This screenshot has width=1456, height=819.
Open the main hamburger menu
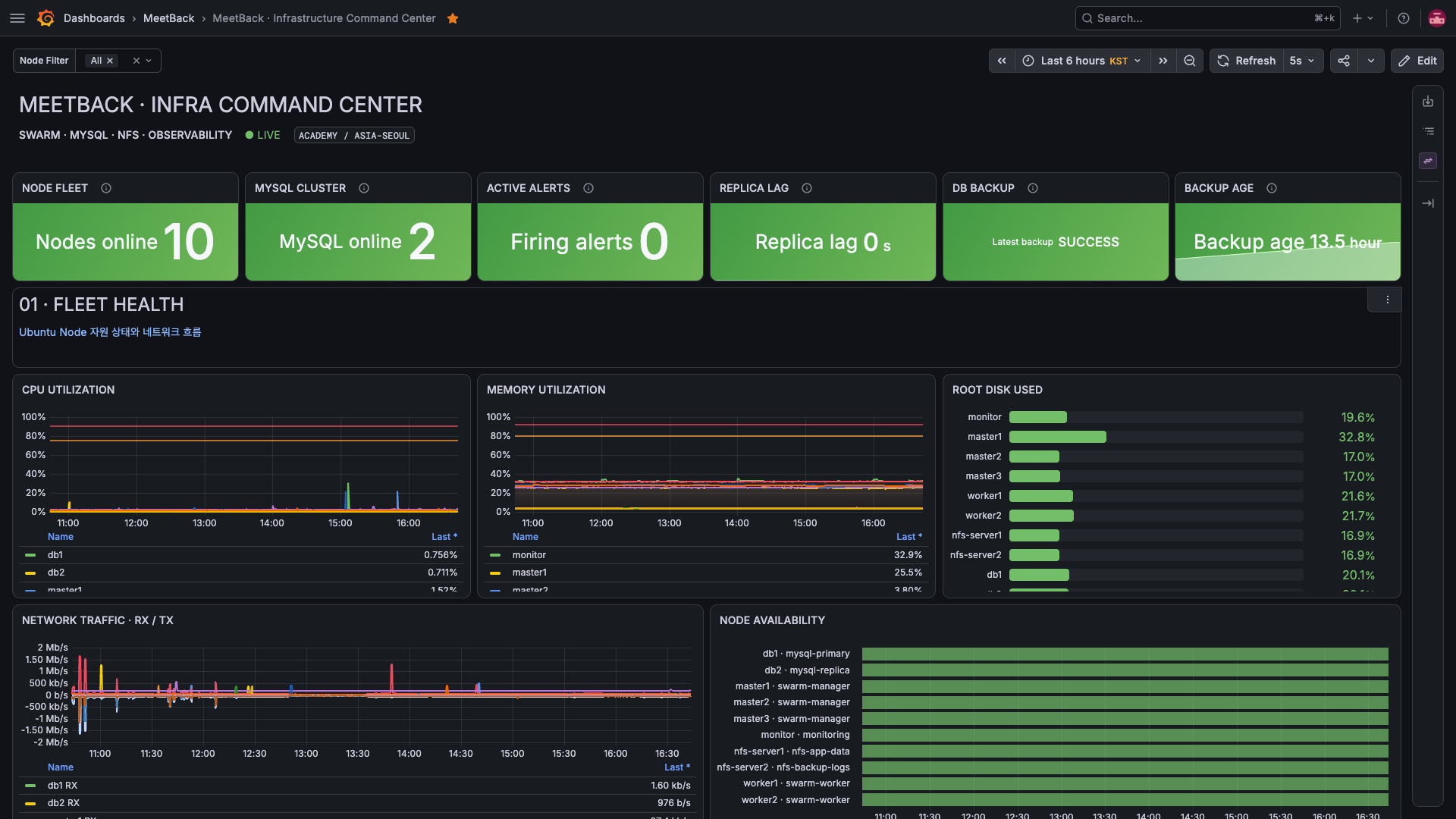tap(17, 18)
